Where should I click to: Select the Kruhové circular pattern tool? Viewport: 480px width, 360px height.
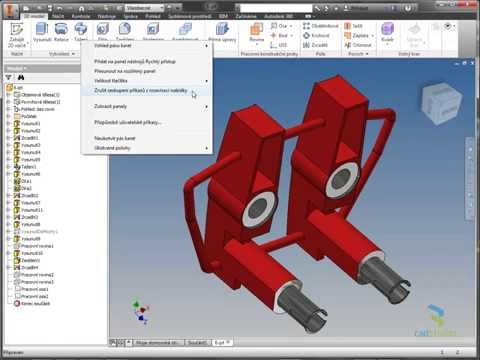(316, 35)
